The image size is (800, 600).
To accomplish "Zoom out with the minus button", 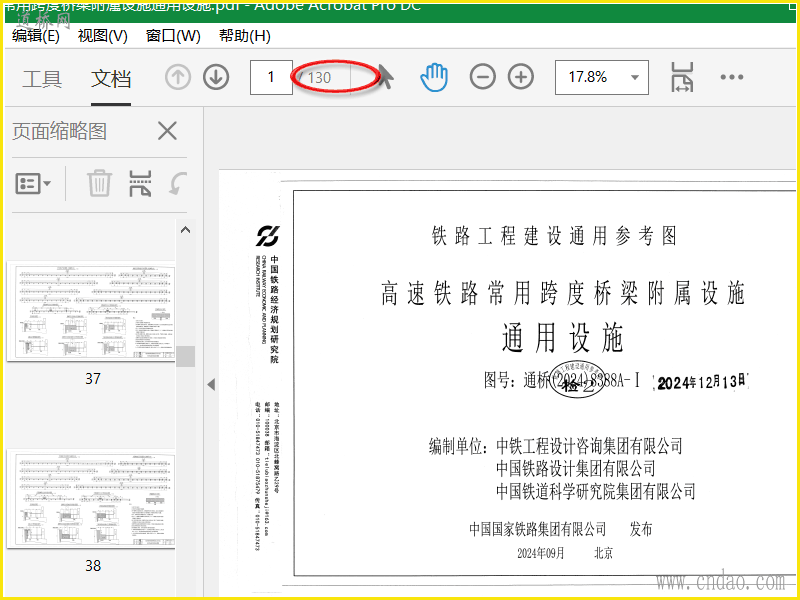I will click(x=483, y=78).
